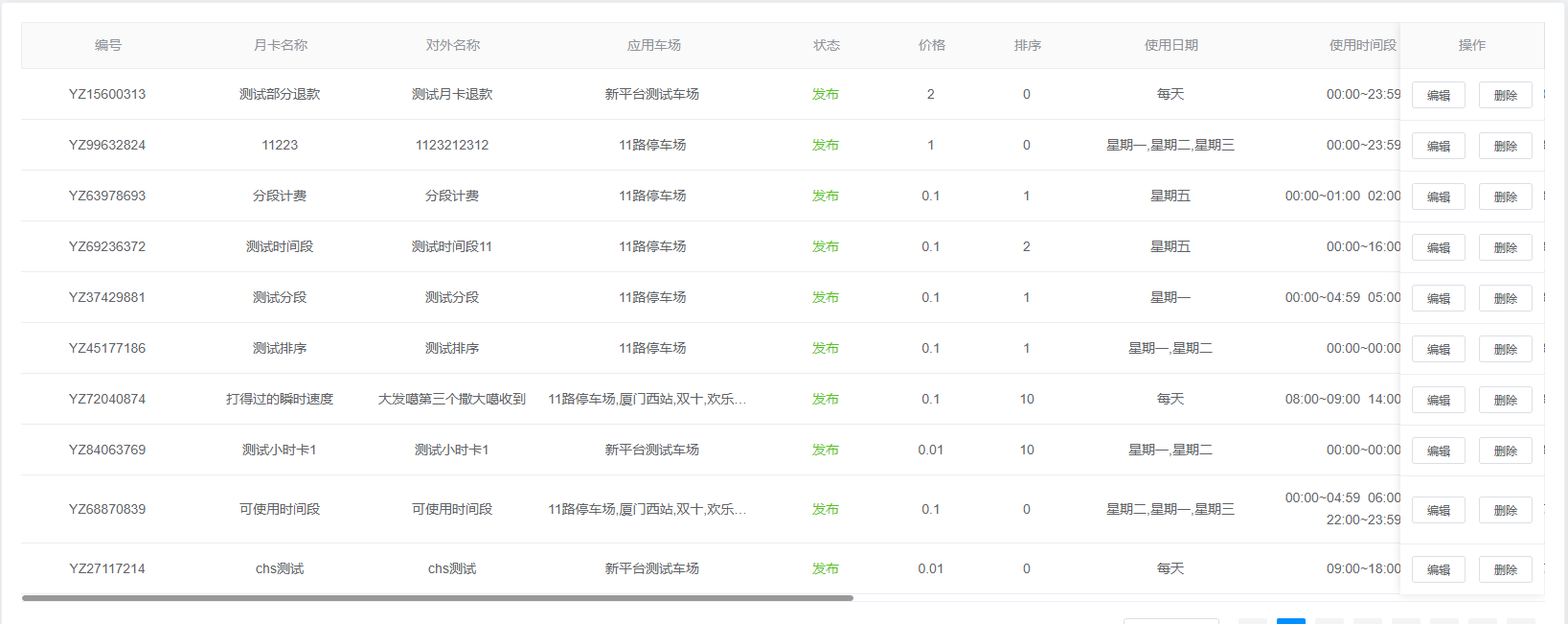Click 编辑 for row YZ15600313
The width and height of the screenshot is (1568, 624).
(x=1438, y=95)
